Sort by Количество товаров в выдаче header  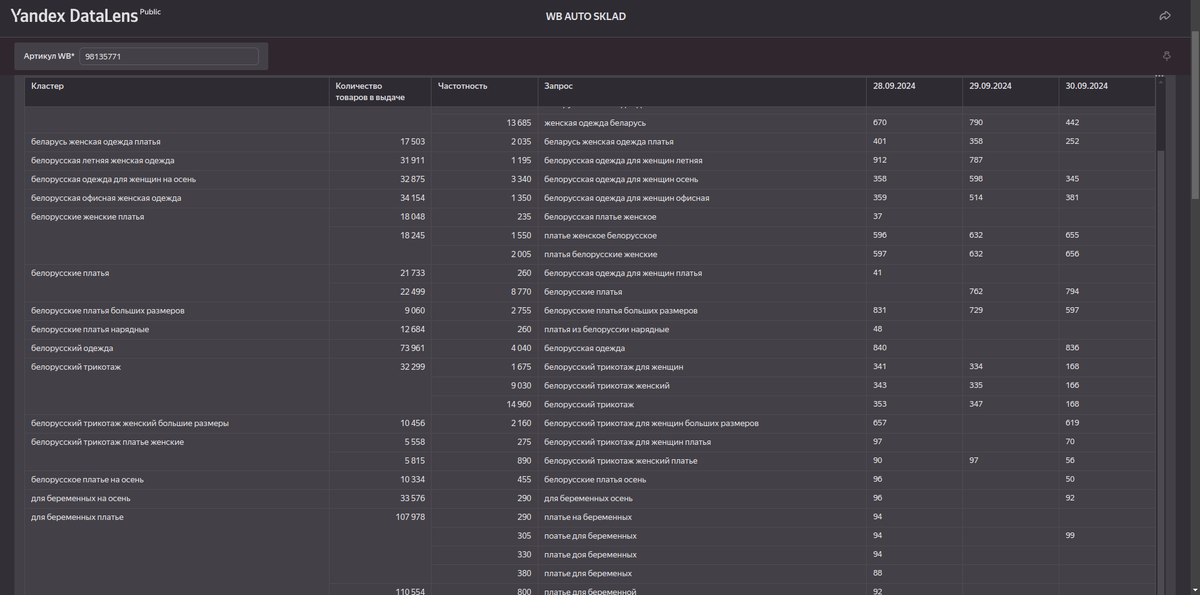click(370, 91)
